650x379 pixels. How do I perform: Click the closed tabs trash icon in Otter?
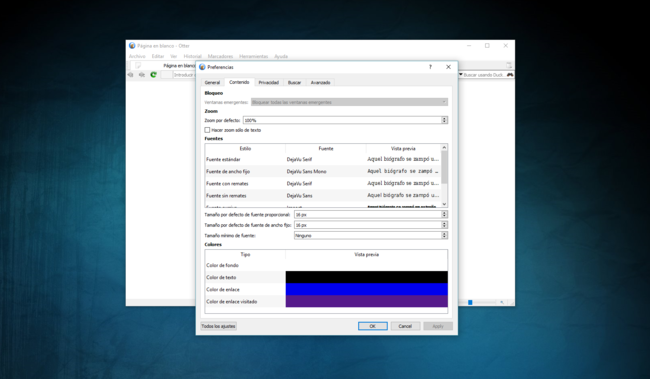[509, 65]
